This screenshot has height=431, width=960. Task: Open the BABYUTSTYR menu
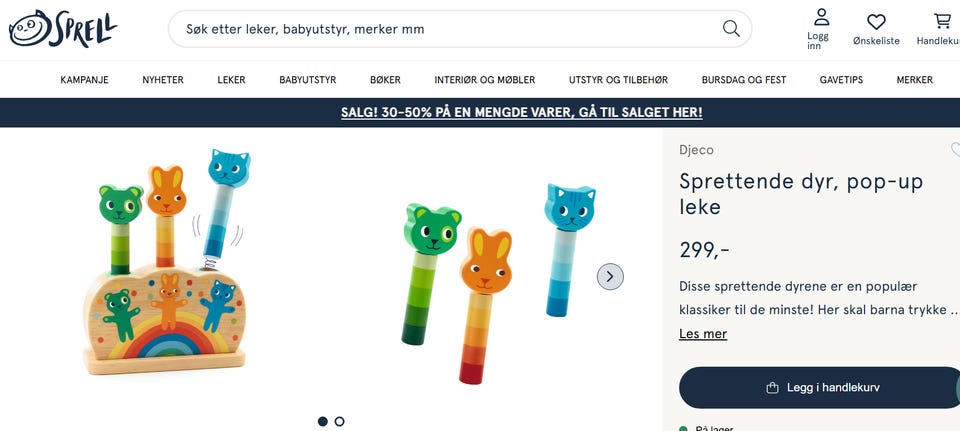tap(308, 80)
